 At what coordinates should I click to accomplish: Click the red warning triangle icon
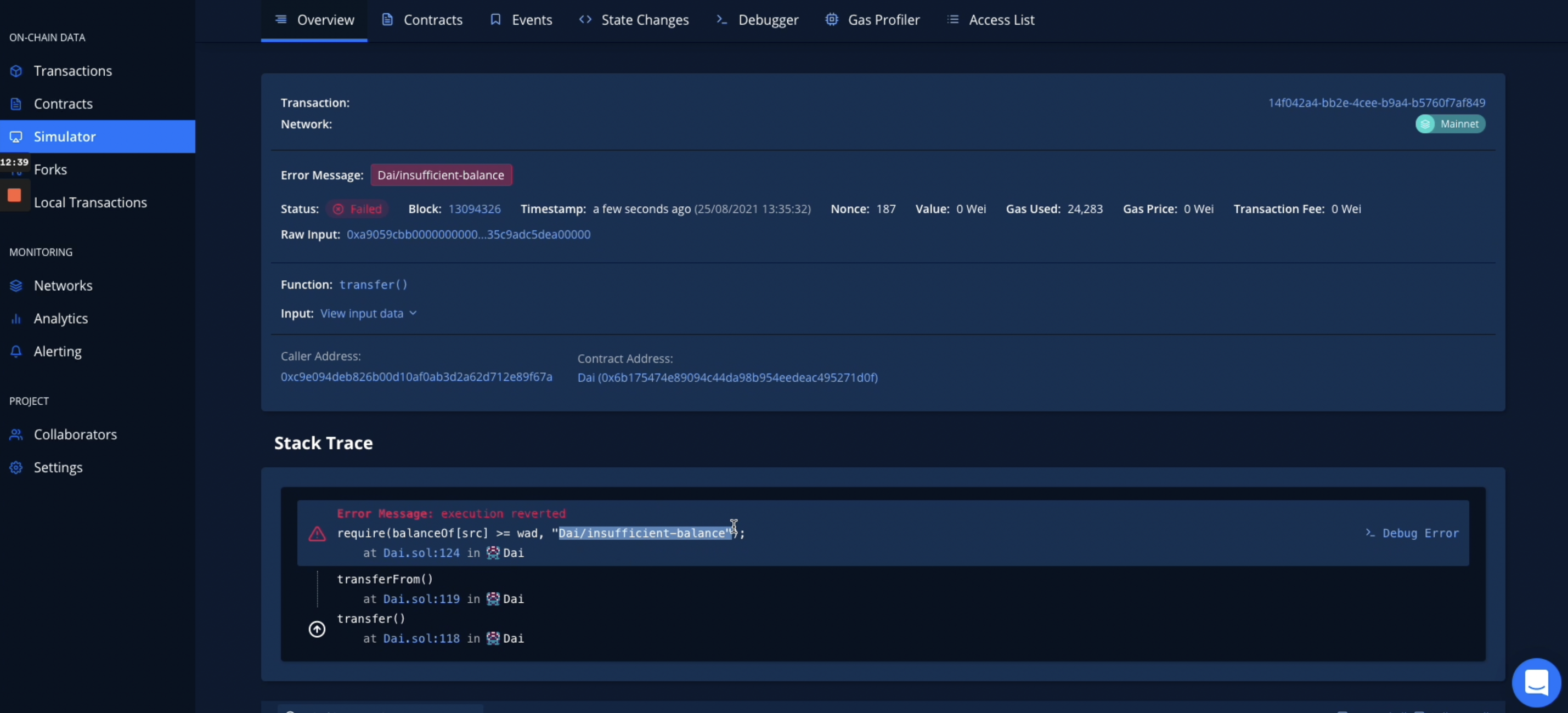(317, 534)
